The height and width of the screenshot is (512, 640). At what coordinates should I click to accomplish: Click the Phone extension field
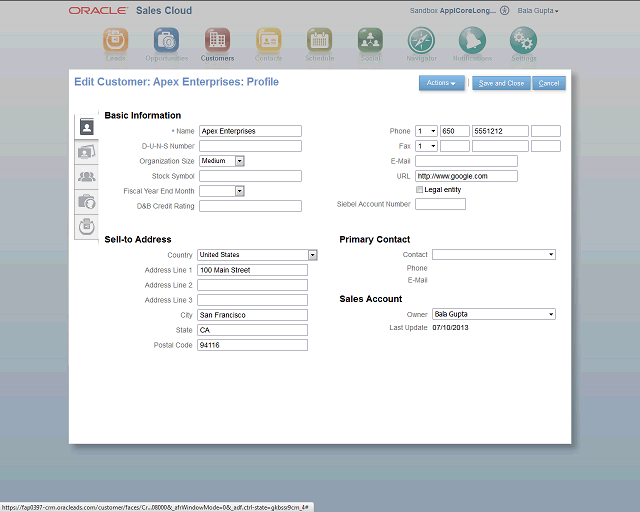coord(546,131)
